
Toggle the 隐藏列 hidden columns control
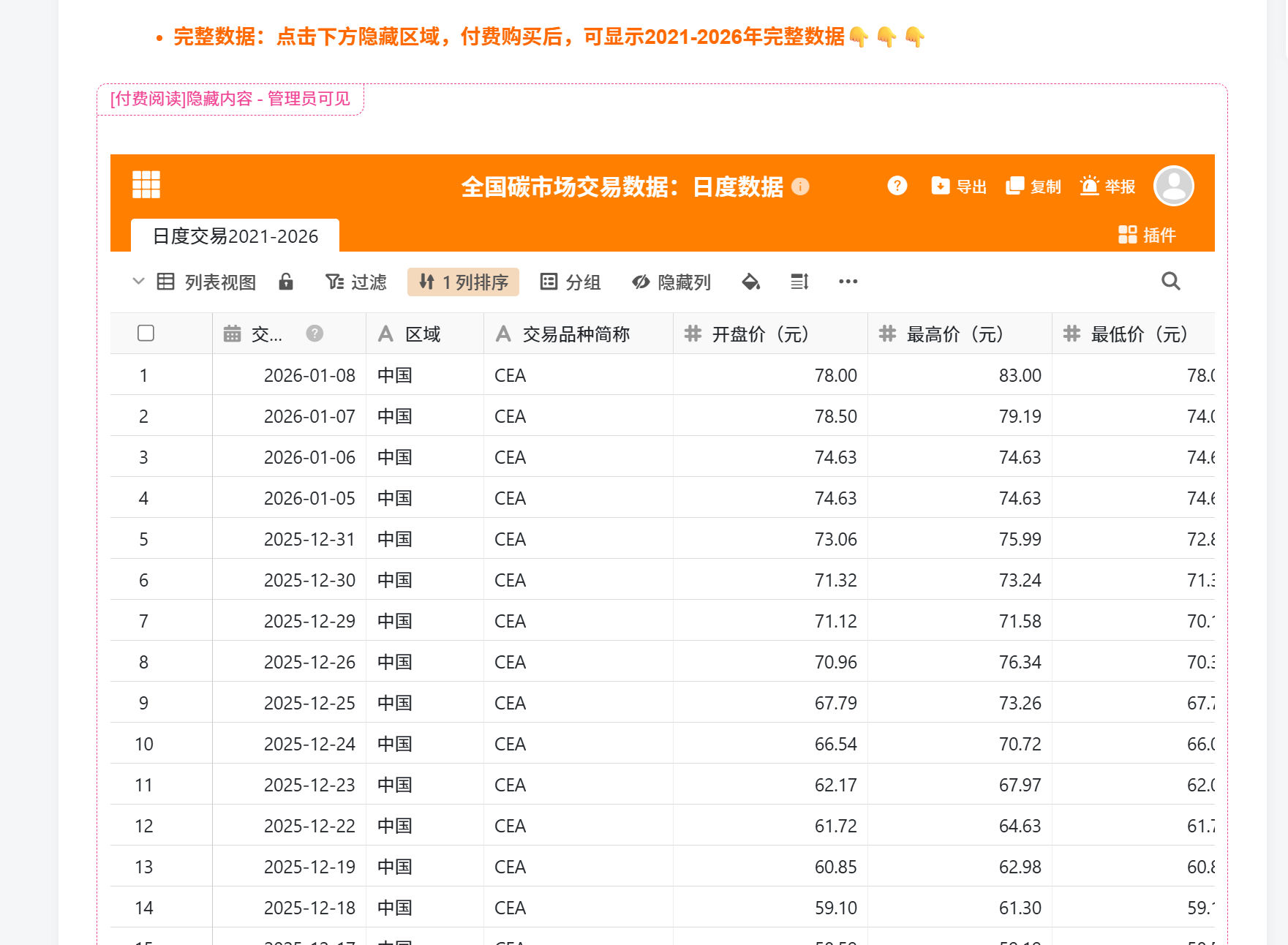point(671,282)
